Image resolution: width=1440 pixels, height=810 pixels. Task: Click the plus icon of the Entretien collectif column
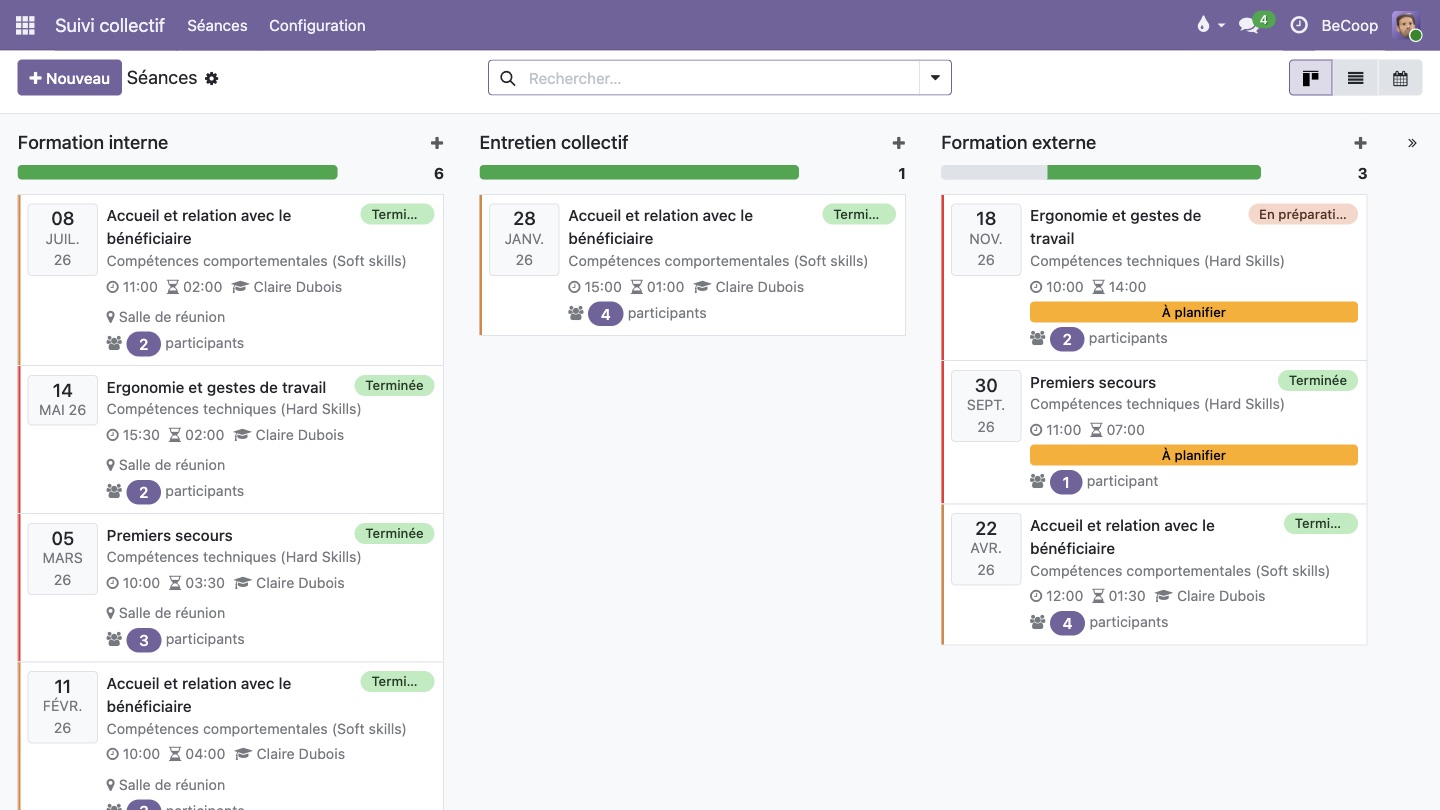click(899, 143)
